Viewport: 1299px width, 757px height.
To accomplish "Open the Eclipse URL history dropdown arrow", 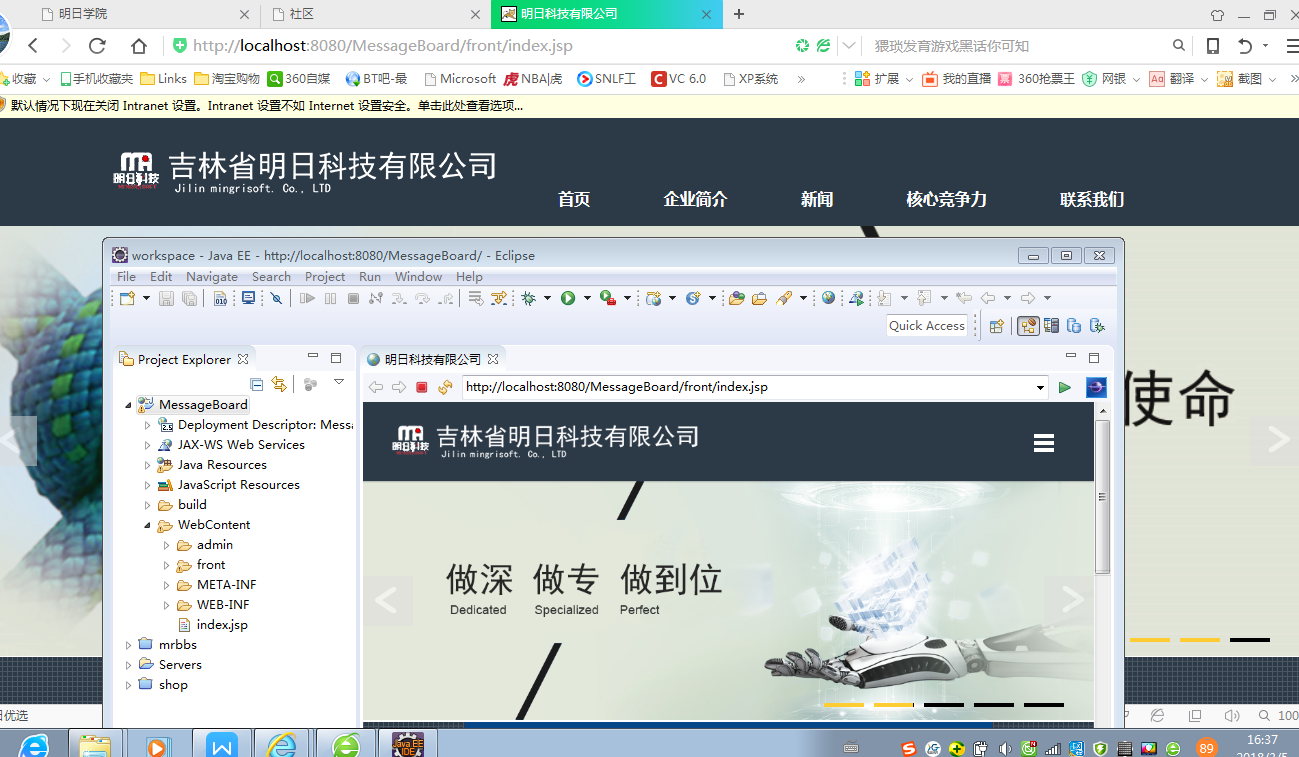I will [1040, 388].
